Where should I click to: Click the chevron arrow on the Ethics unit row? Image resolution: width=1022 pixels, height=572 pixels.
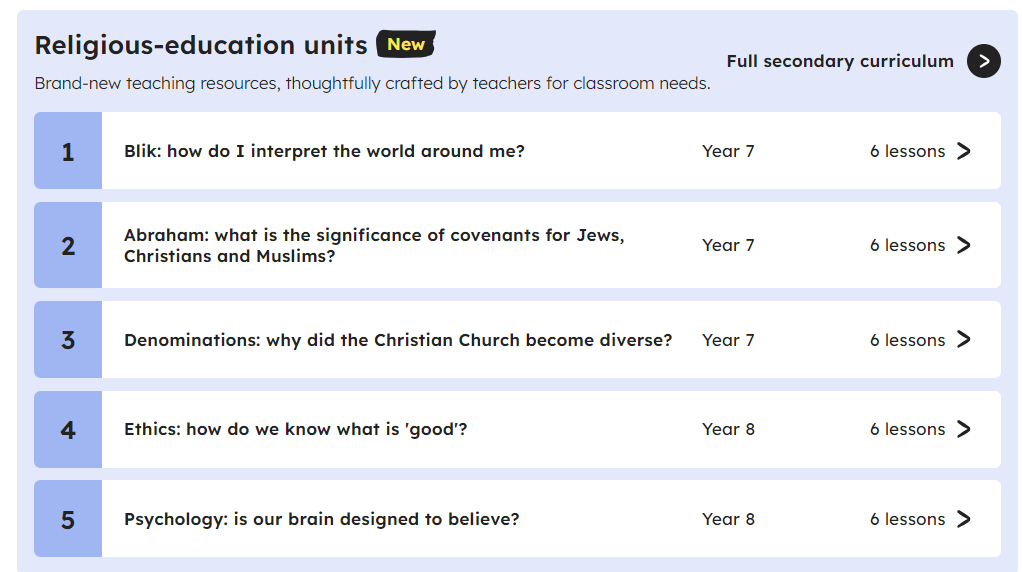point(963,429)
